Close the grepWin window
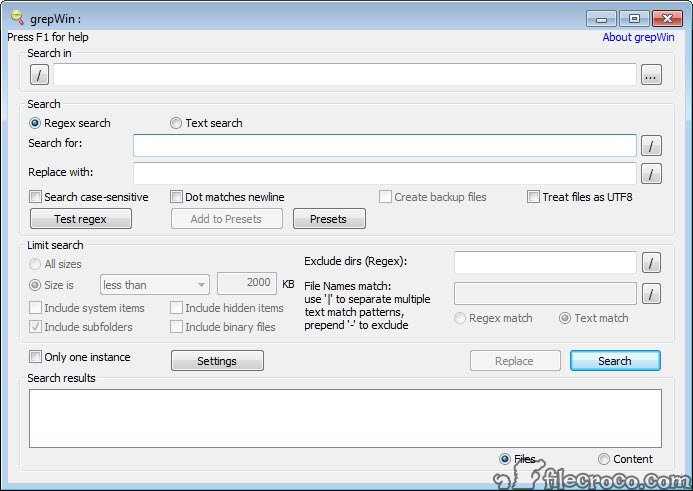The height and width of the screenshot is (491, 693). [x=667, y=19]
